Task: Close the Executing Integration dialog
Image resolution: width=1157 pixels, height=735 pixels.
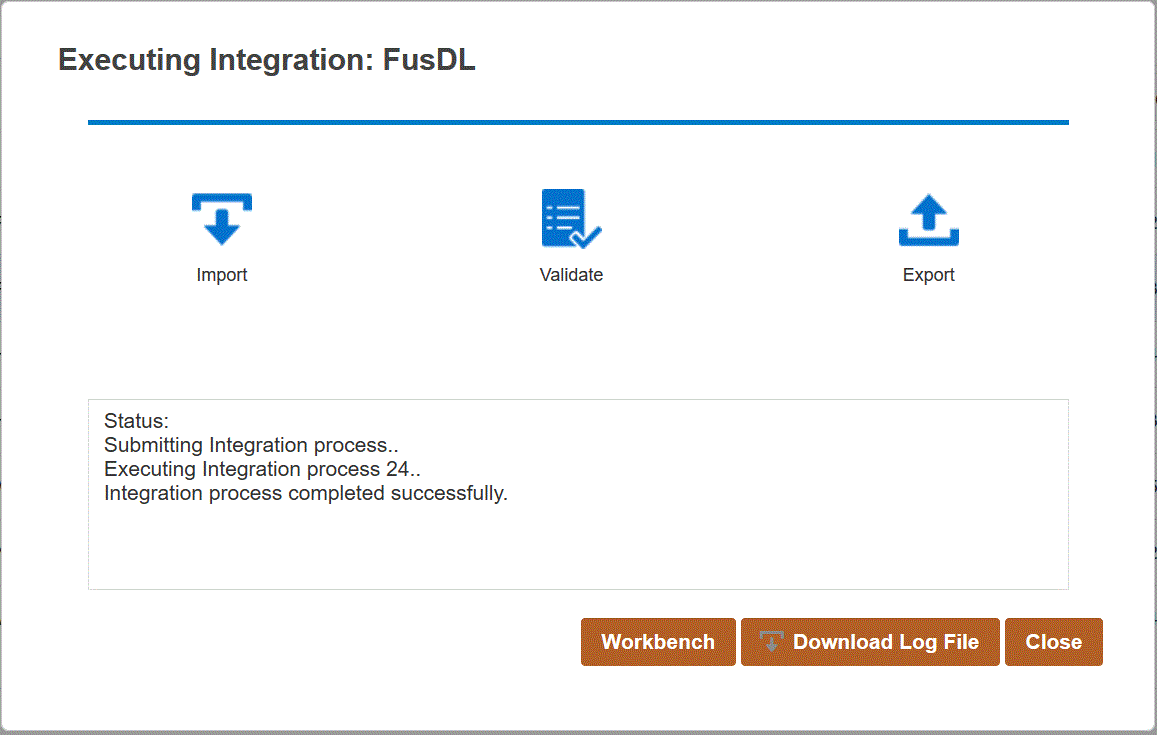Action: pyautogui.click(x=1053, y=641)
